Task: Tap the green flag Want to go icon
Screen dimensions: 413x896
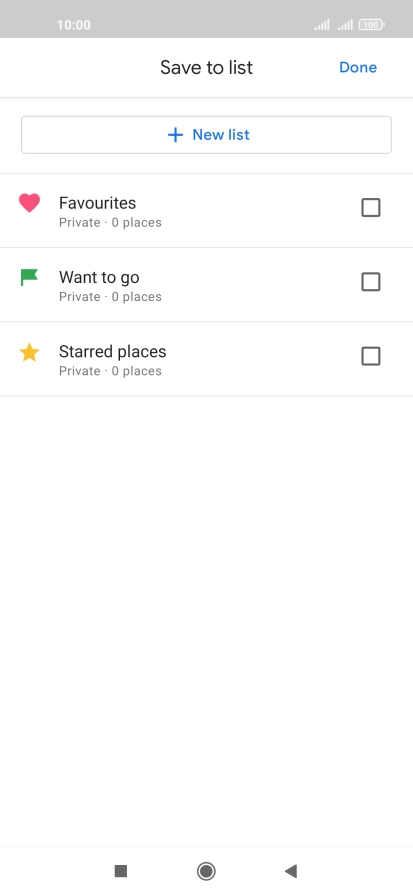Action: pos(29,277)
